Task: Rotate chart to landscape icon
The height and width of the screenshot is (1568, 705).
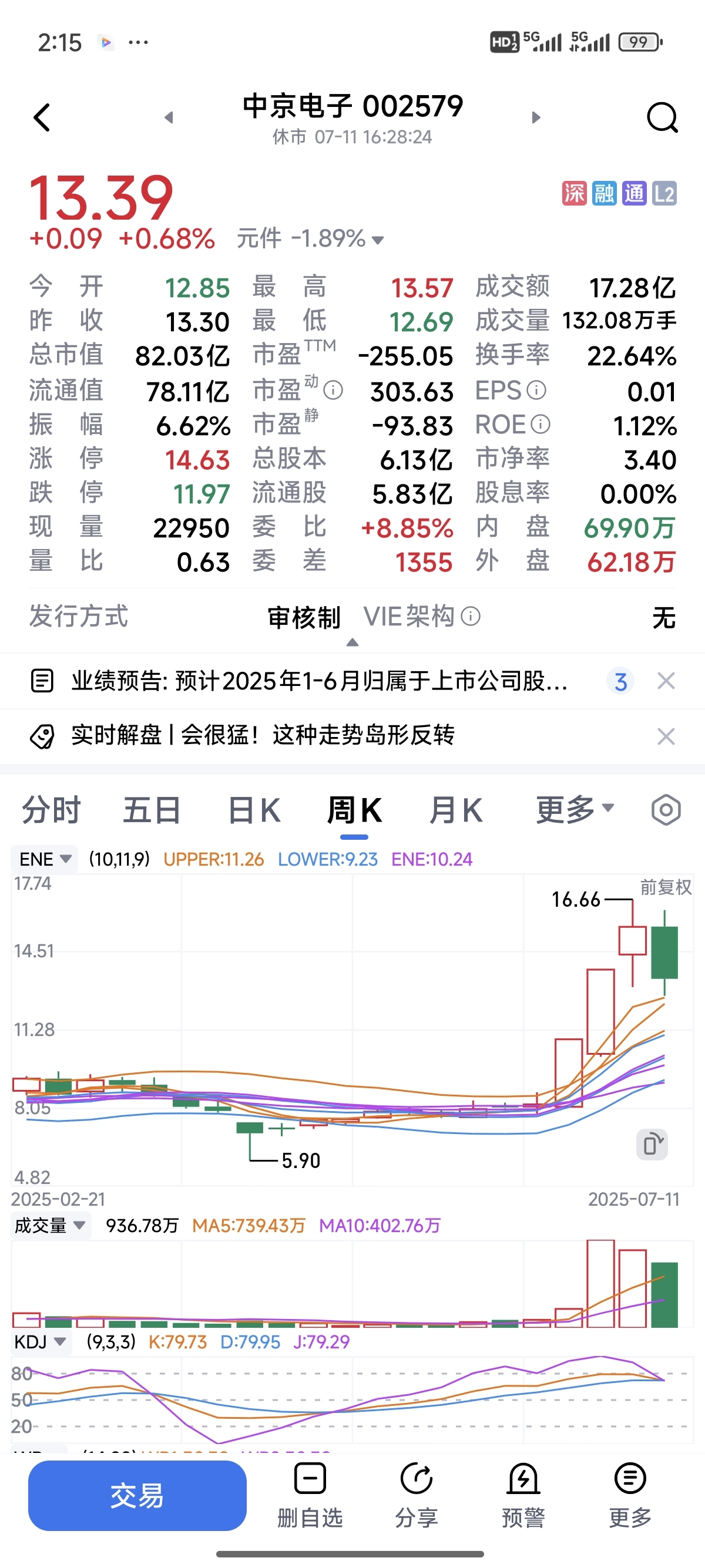Action: coord(652,1145)
